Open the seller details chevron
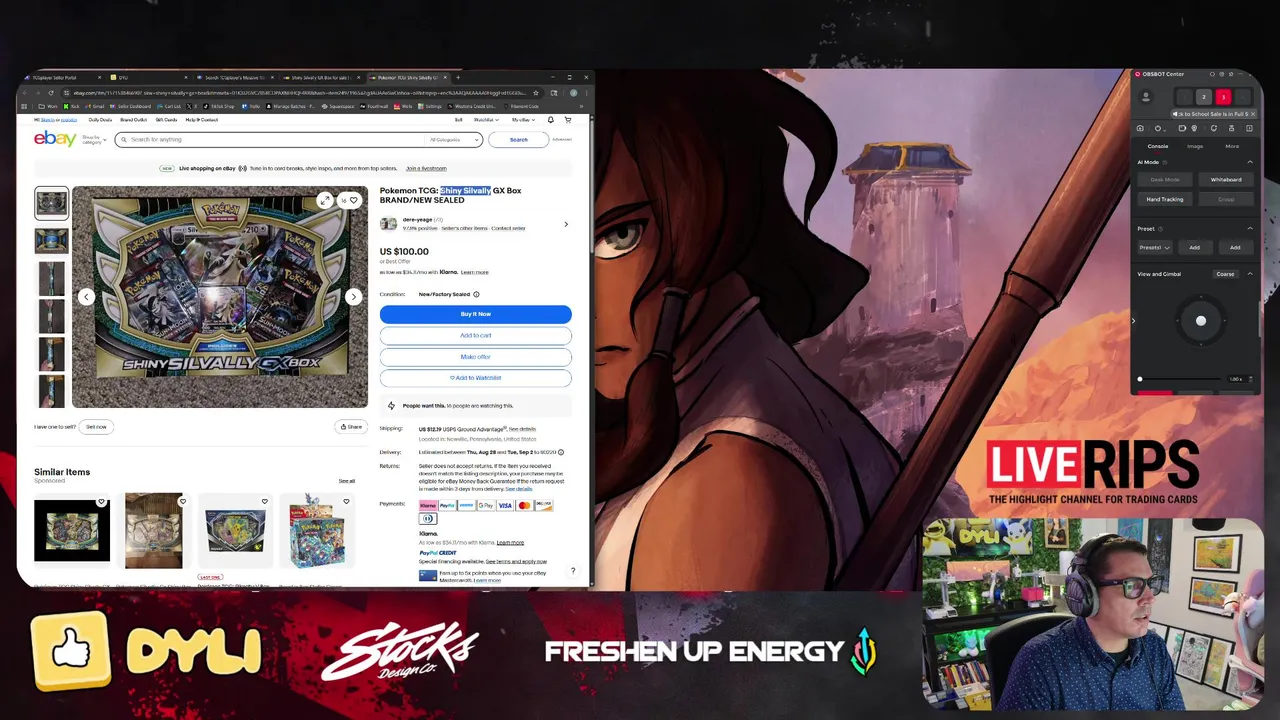Viewport: 1280px width, 720px height. (x=566, y=224)
